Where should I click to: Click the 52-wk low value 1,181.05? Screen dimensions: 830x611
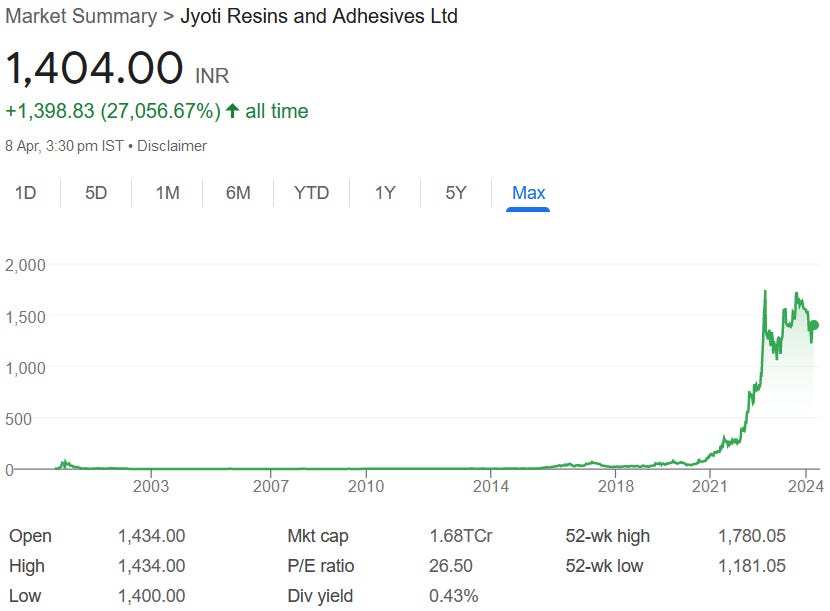pos(752,566)
